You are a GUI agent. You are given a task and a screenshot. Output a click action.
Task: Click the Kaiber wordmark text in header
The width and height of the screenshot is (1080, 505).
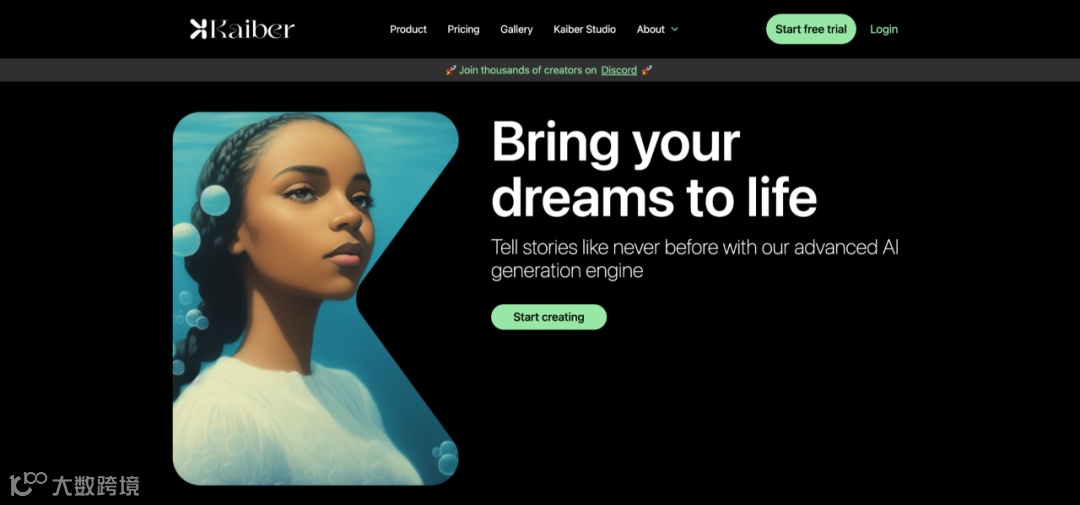point(251,29)
